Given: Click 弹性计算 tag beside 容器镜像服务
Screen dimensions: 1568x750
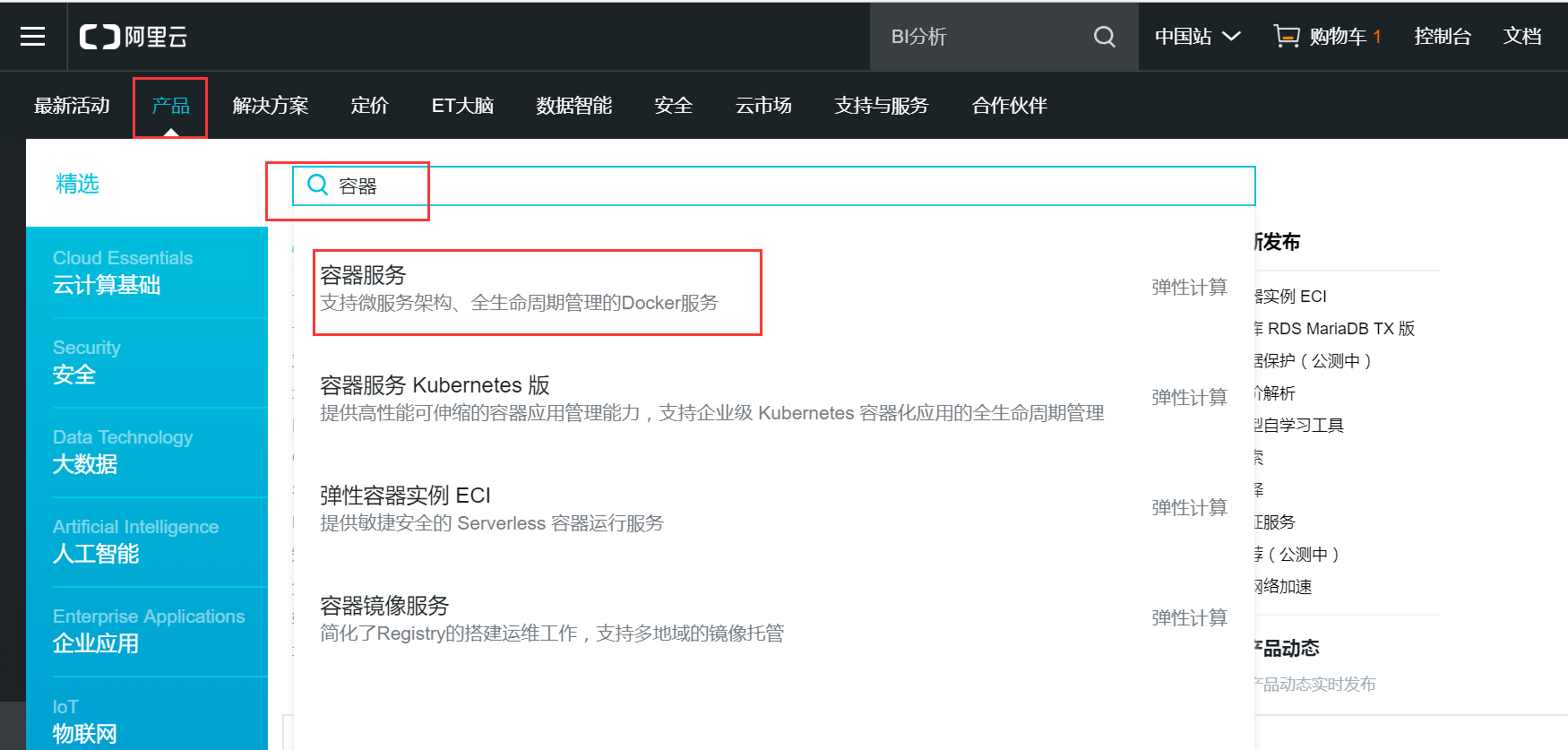Looking at the screenshot, I should click(x=1189, y=618).
